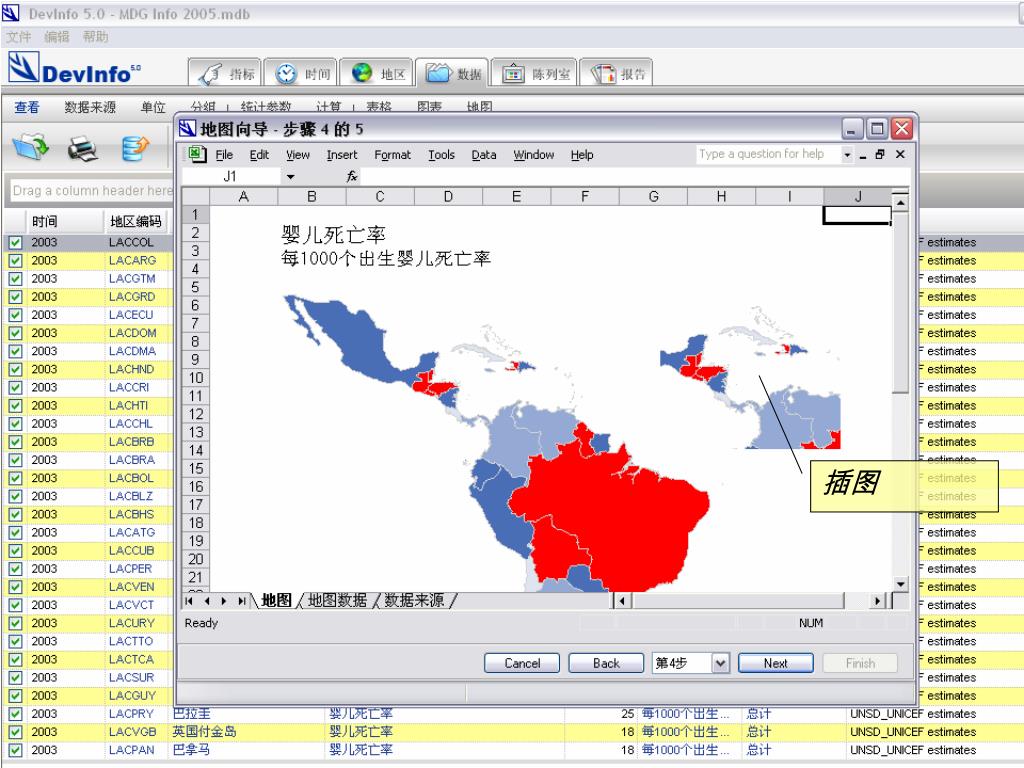Open the 地区 (area) globe tab
Screen dimensions: 1024x768
(377, 73)
